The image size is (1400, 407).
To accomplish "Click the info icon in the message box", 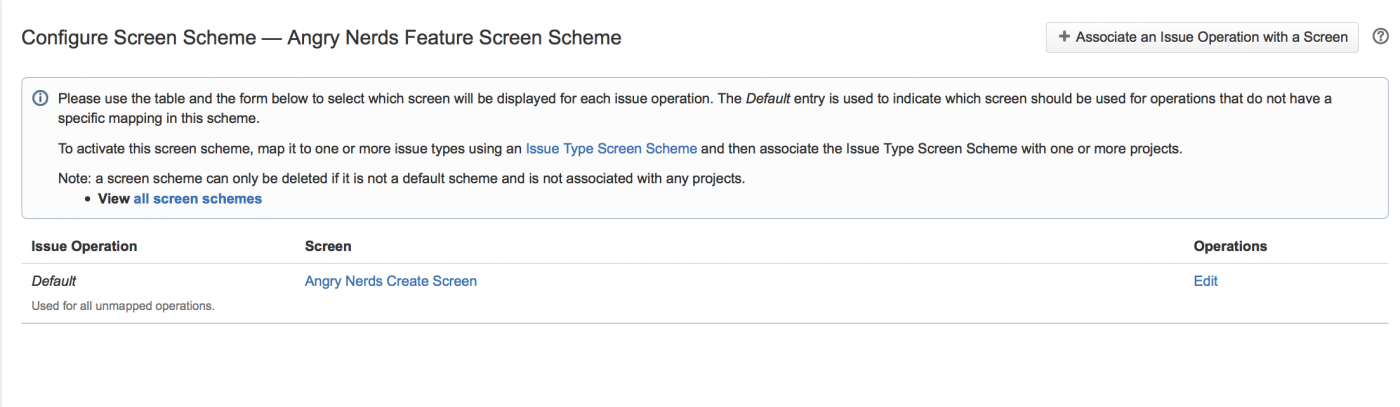I will pos(40,99).
